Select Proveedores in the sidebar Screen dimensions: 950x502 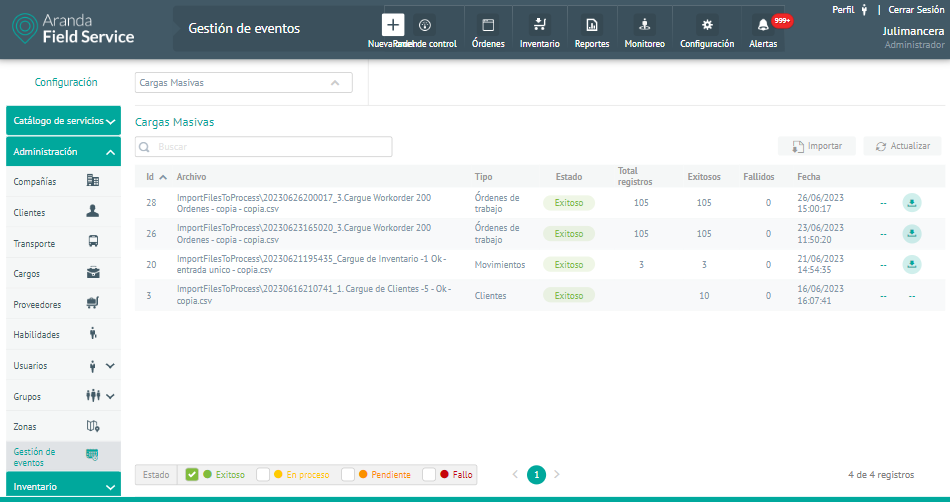tap(37, 305)
